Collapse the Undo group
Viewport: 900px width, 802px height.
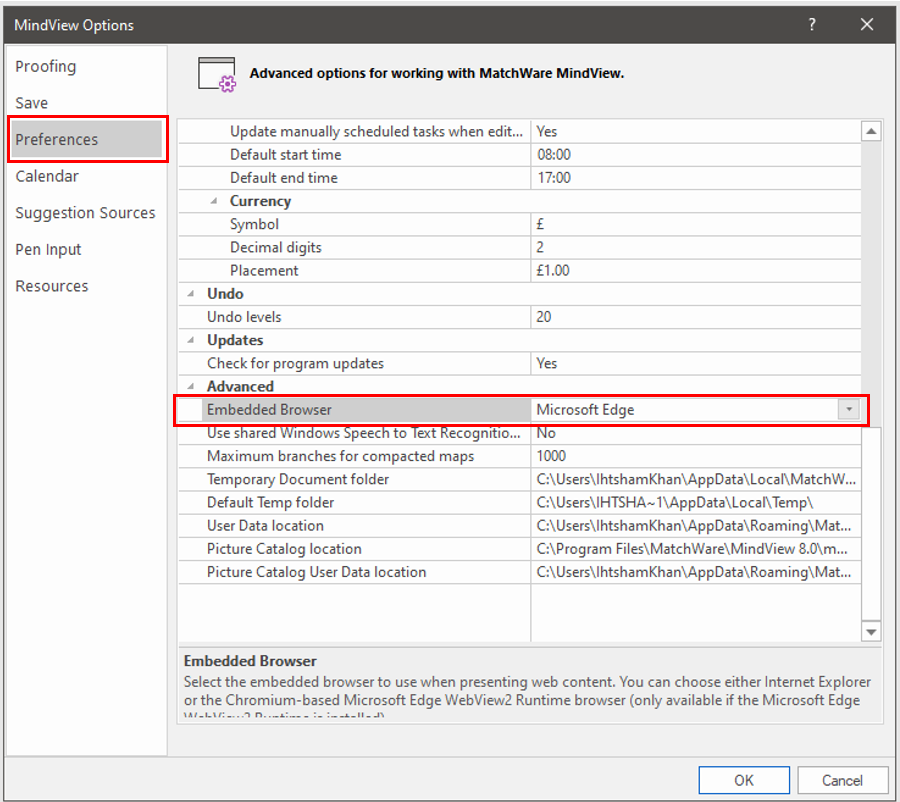pyautogui.click(x=191, y=293)
